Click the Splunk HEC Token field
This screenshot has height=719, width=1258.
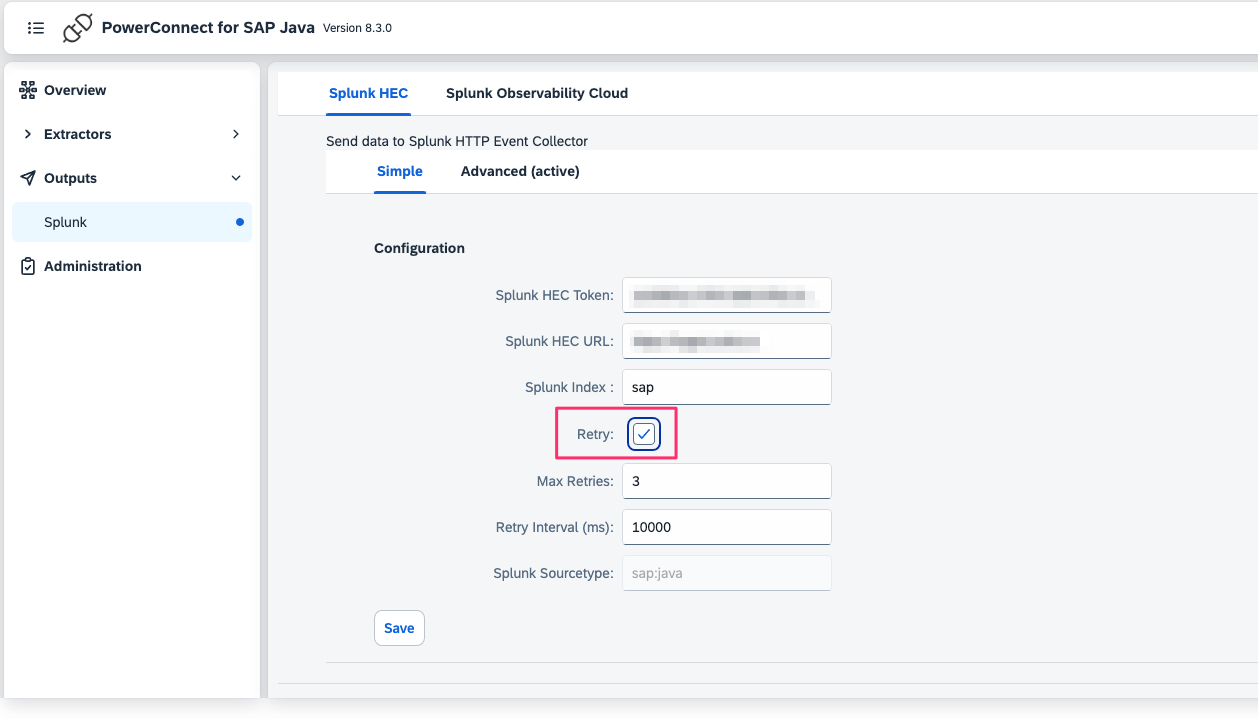(x=726, y=295)
